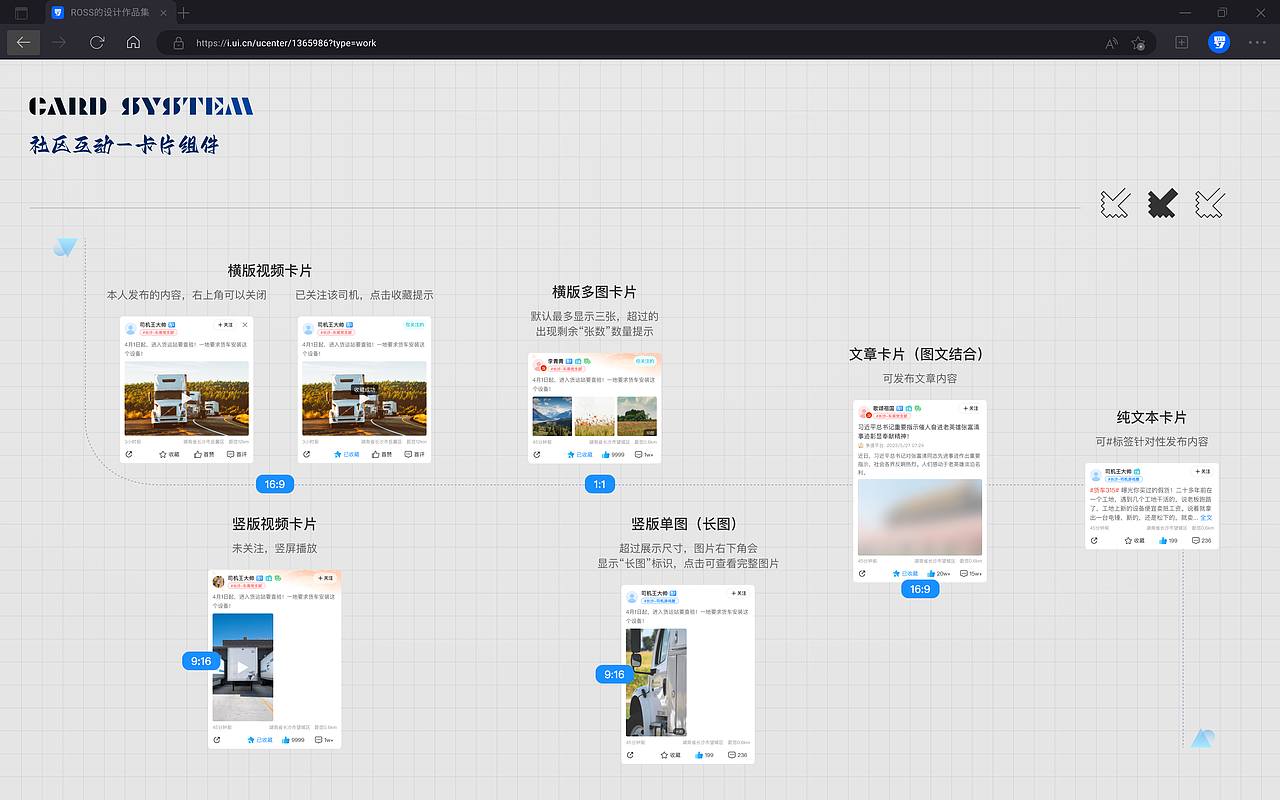The image size is (1280, 800).
Task: Expand 全文 link in the text card
Action: tap(1206, 518)
